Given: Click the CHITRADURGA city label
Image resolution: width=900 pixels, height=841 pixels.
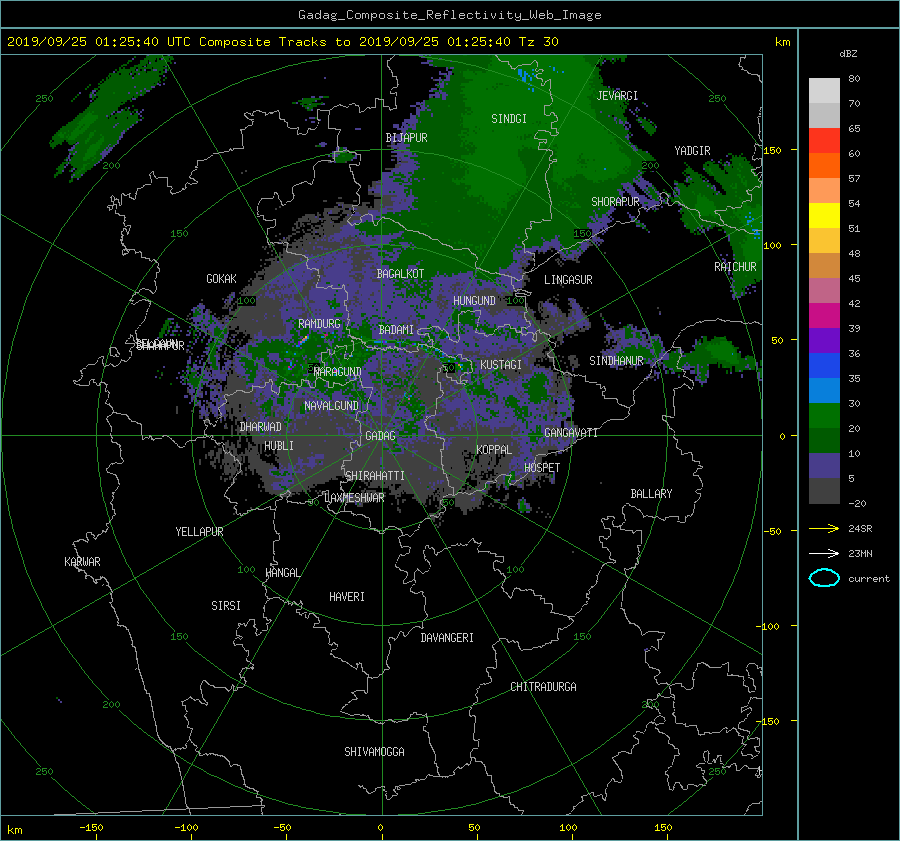Looking at the screenshot, I should pos(543,687).
